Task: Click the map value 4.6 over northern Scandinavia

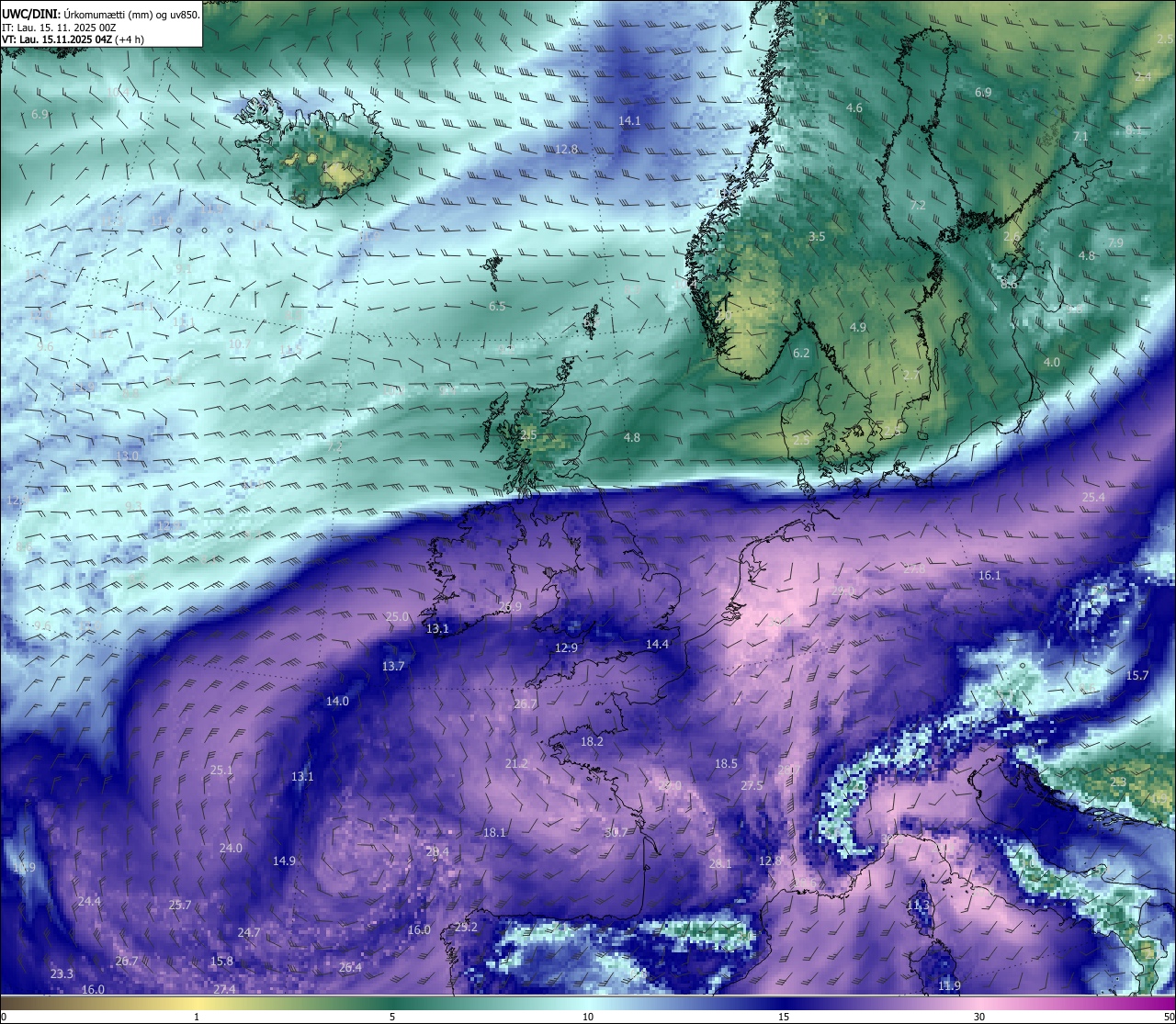Action: pos(854,108)
